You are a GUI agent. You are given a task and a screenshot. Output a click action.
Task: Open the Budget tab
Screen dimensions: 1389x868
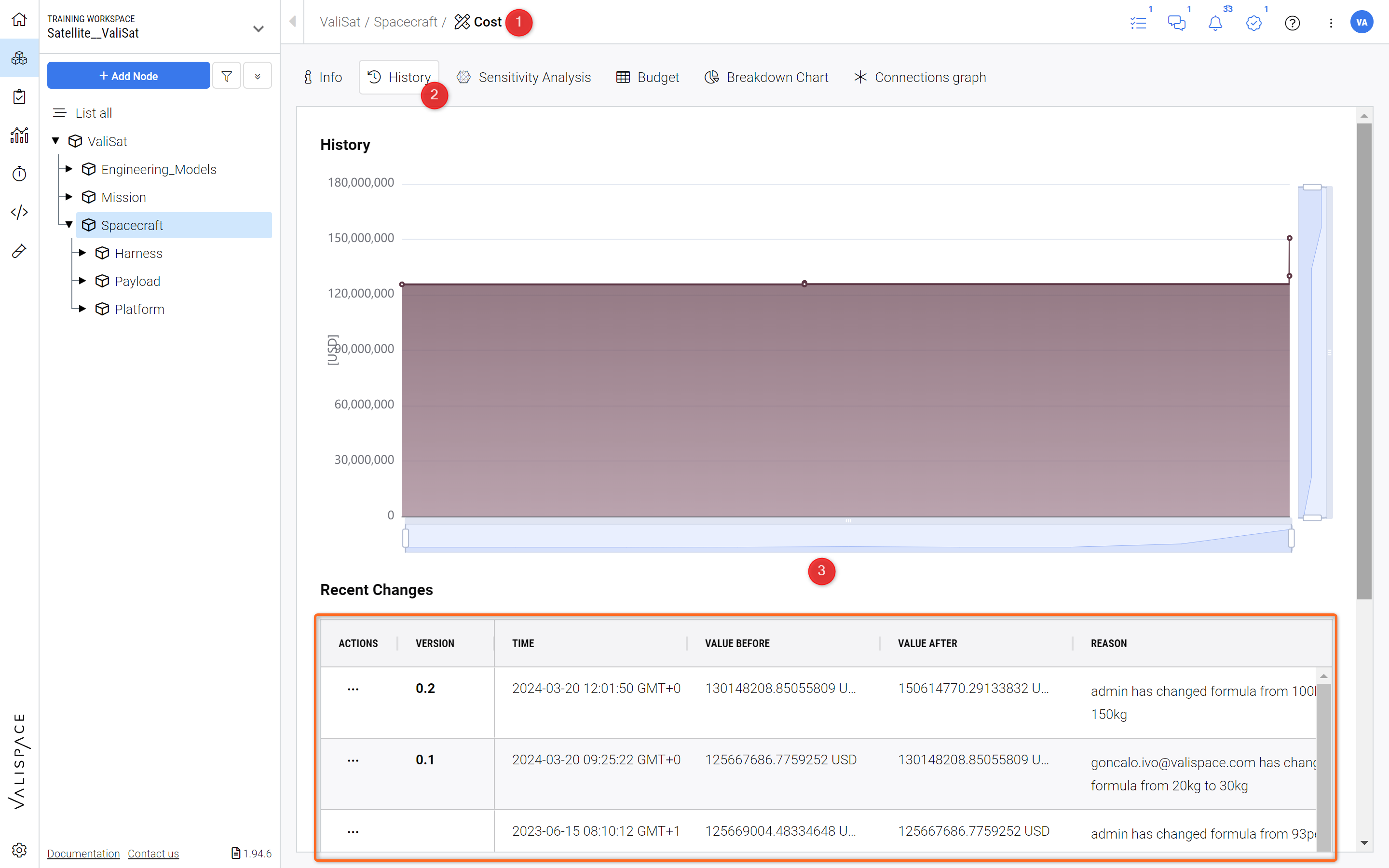click(647, 77)
